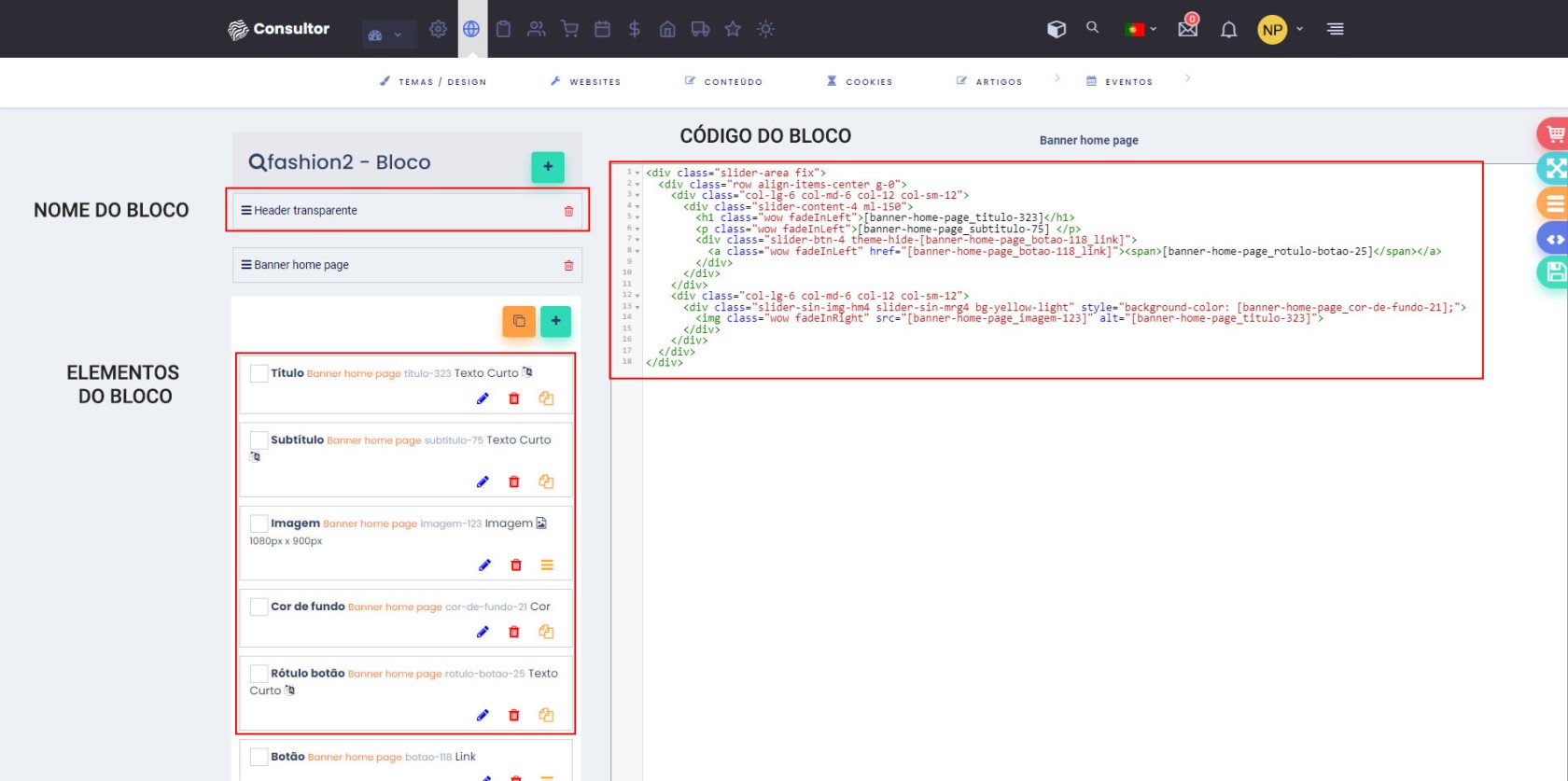
Task: Check the Cor de fundo element checkbox
Action: click(x=259, y=607)
